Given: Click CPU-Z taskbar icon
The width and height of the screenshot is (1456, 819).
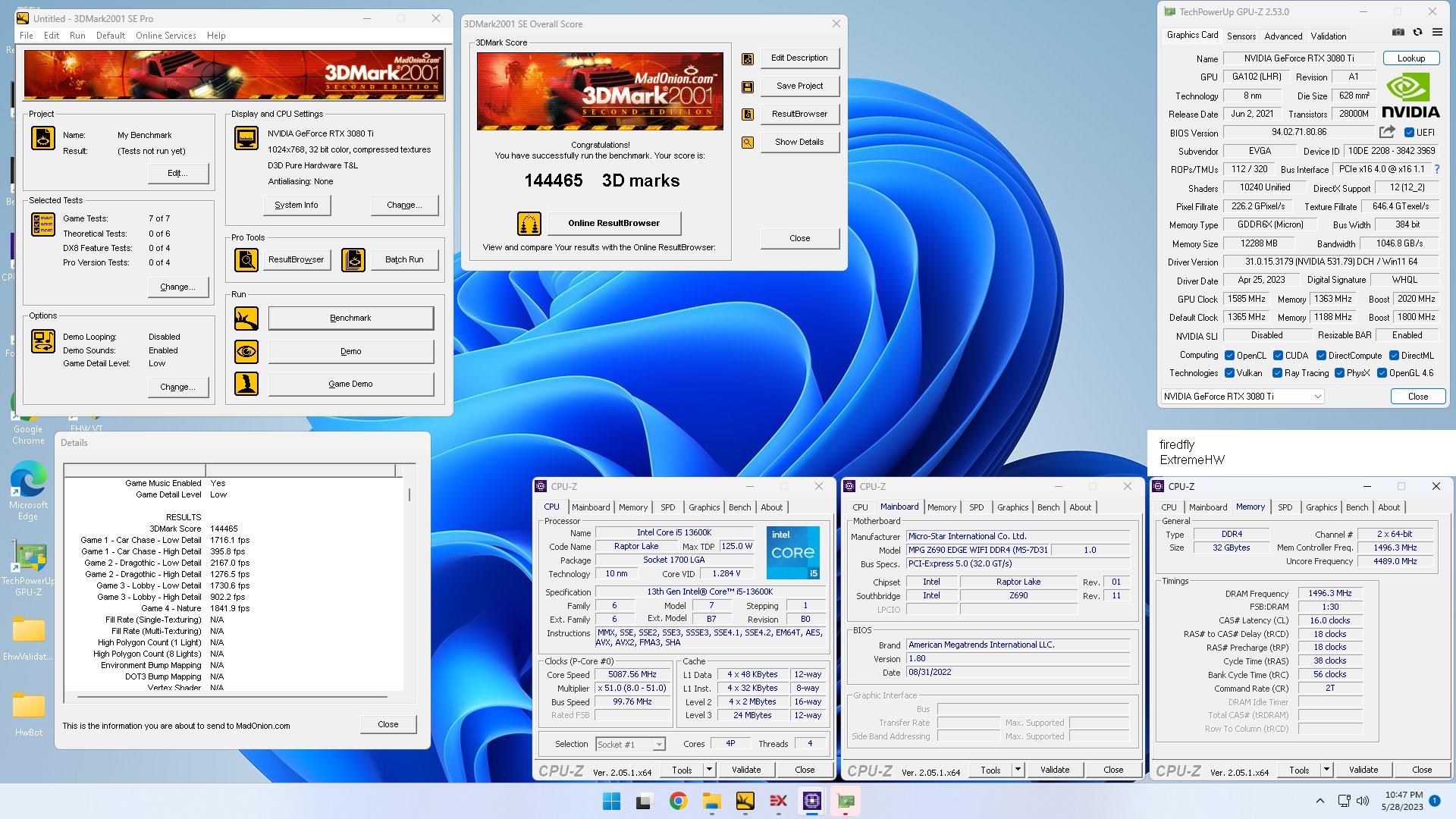Looking at the screenshot, I should point(811,801).
